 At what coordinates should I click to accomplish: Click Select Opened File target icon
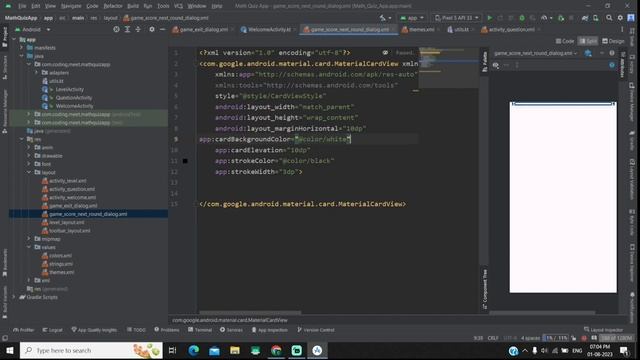point(116,29)
